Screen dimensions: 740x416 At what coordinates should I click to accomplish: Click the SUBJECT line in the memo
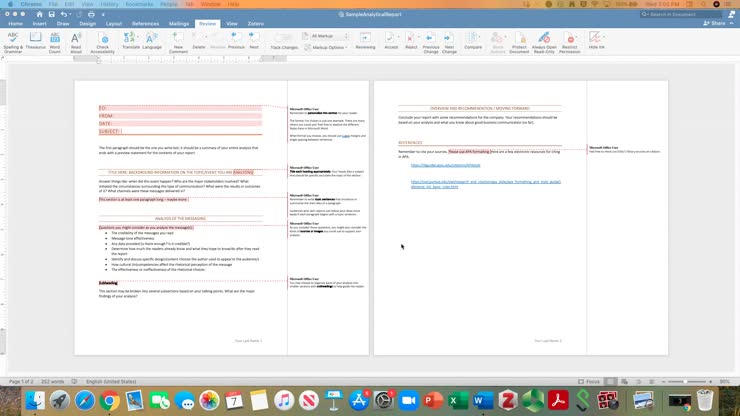pyautogui.click(x=180, y=131)
